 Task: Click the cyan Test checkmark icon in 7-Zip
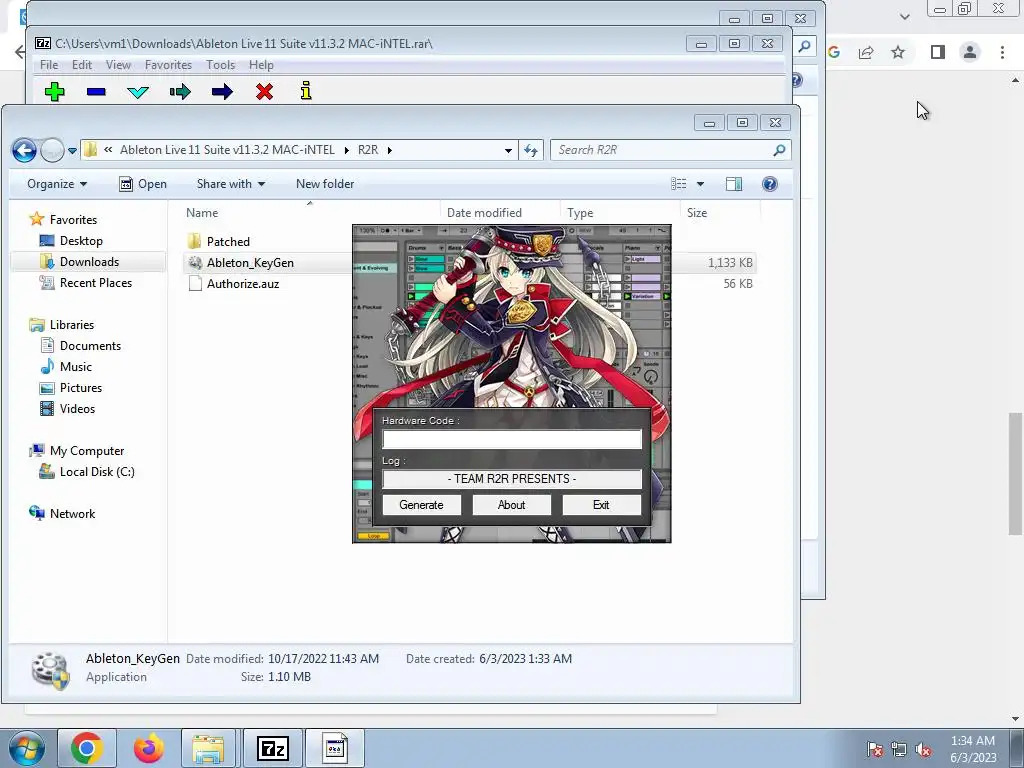click(138, 92)
